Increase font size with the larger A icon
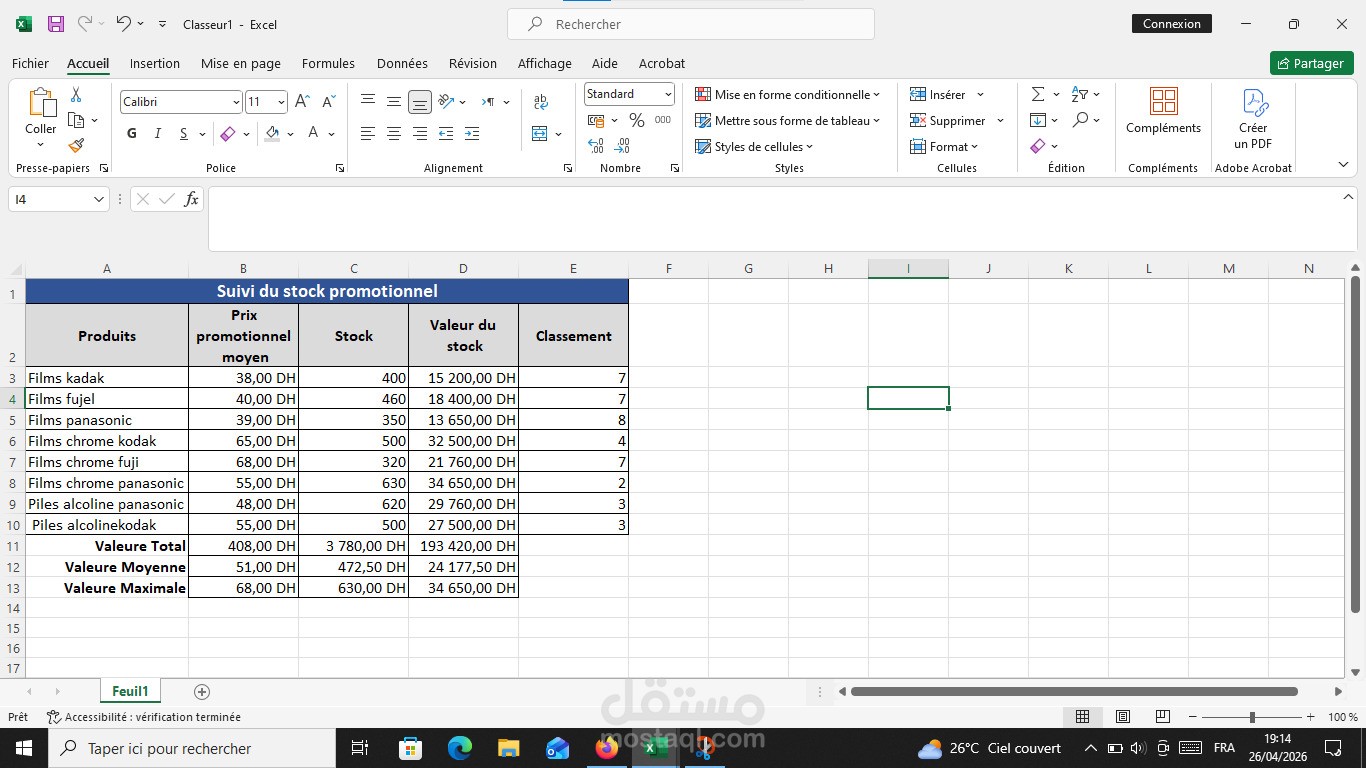The height and width of the screenshot is (768, 1366). click(x=302, y=102)
